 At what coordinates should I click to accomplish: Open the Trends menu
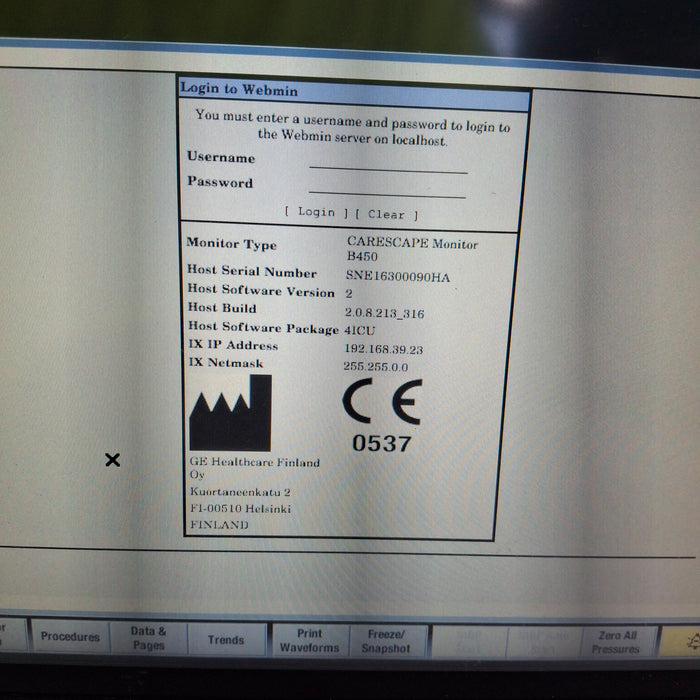click(226, 640)
